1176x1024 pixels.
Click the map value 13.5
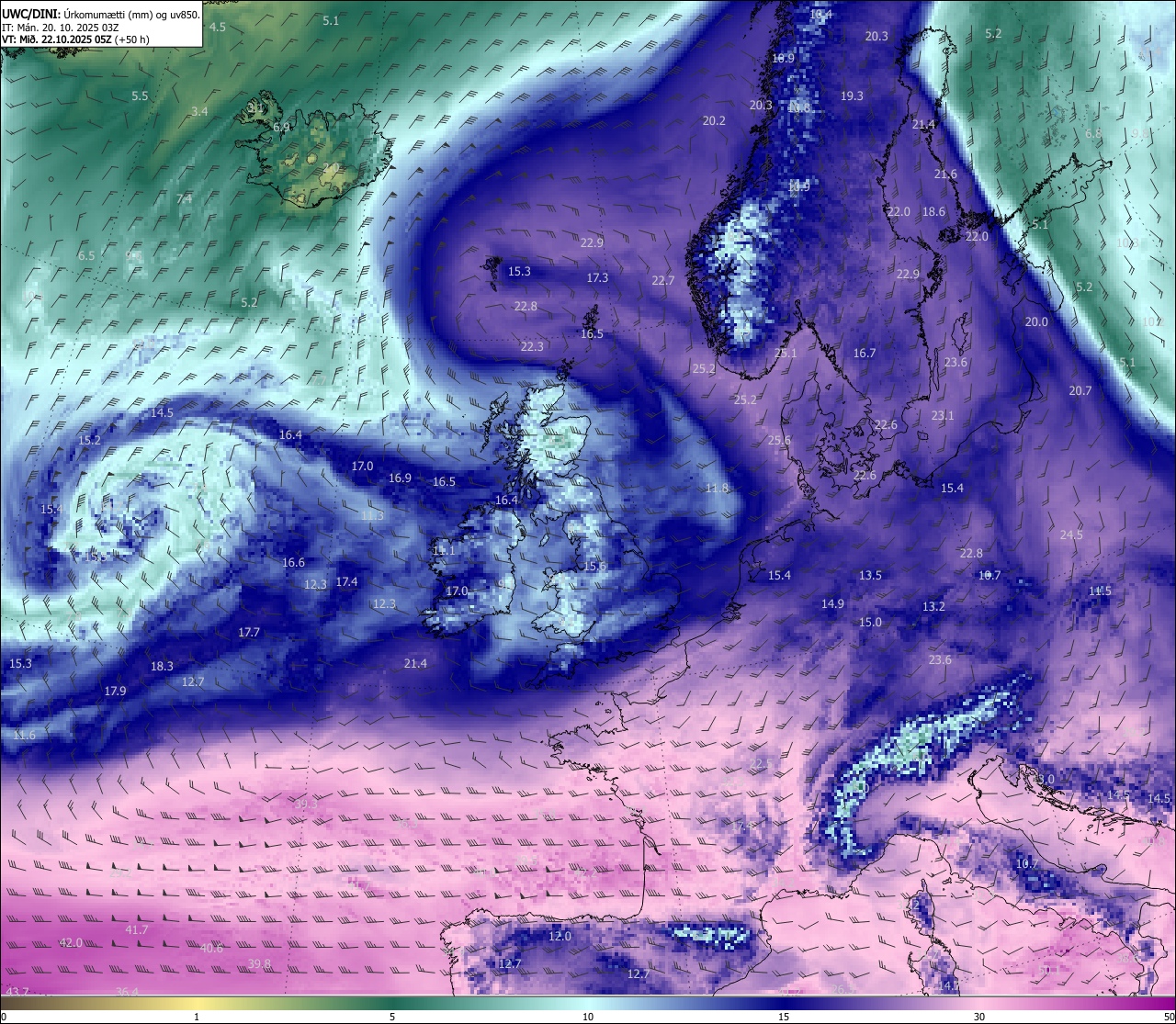870,575
